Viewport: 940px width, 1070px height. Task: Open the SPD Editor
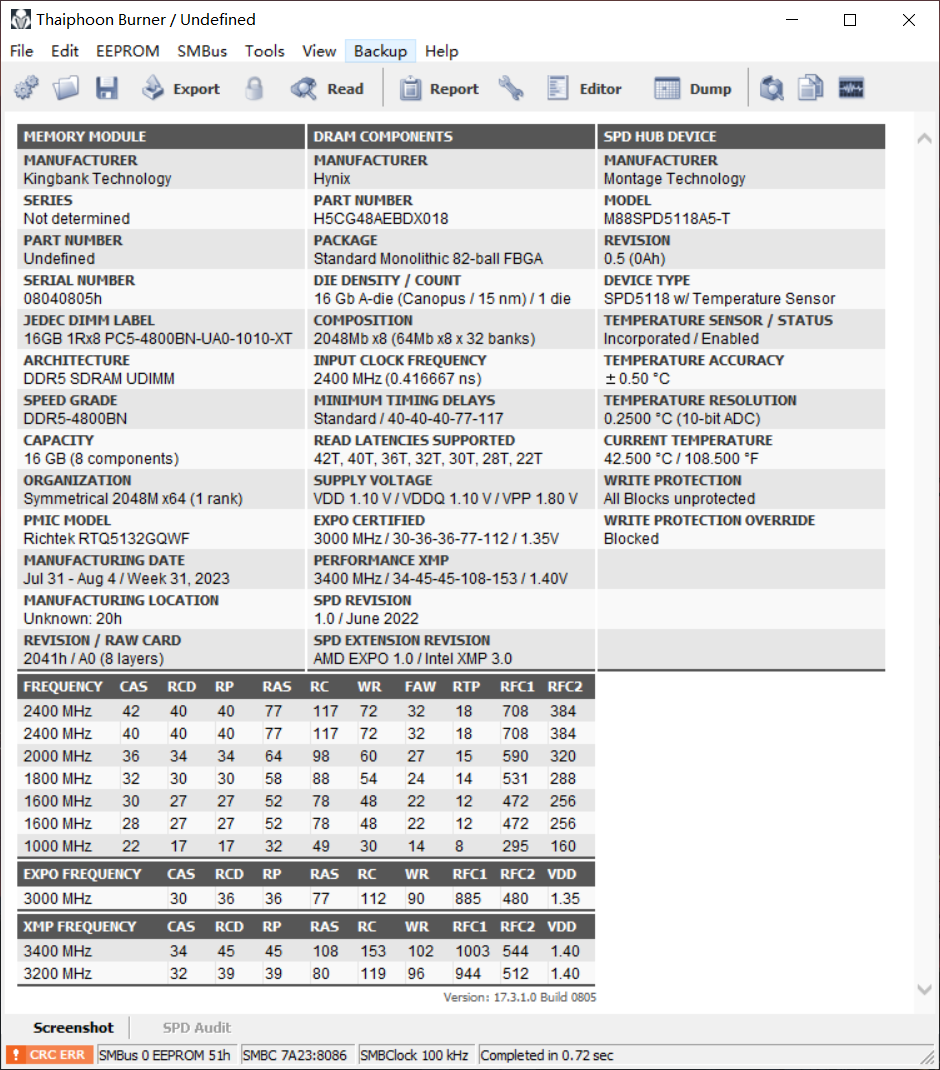click(584, 88)
